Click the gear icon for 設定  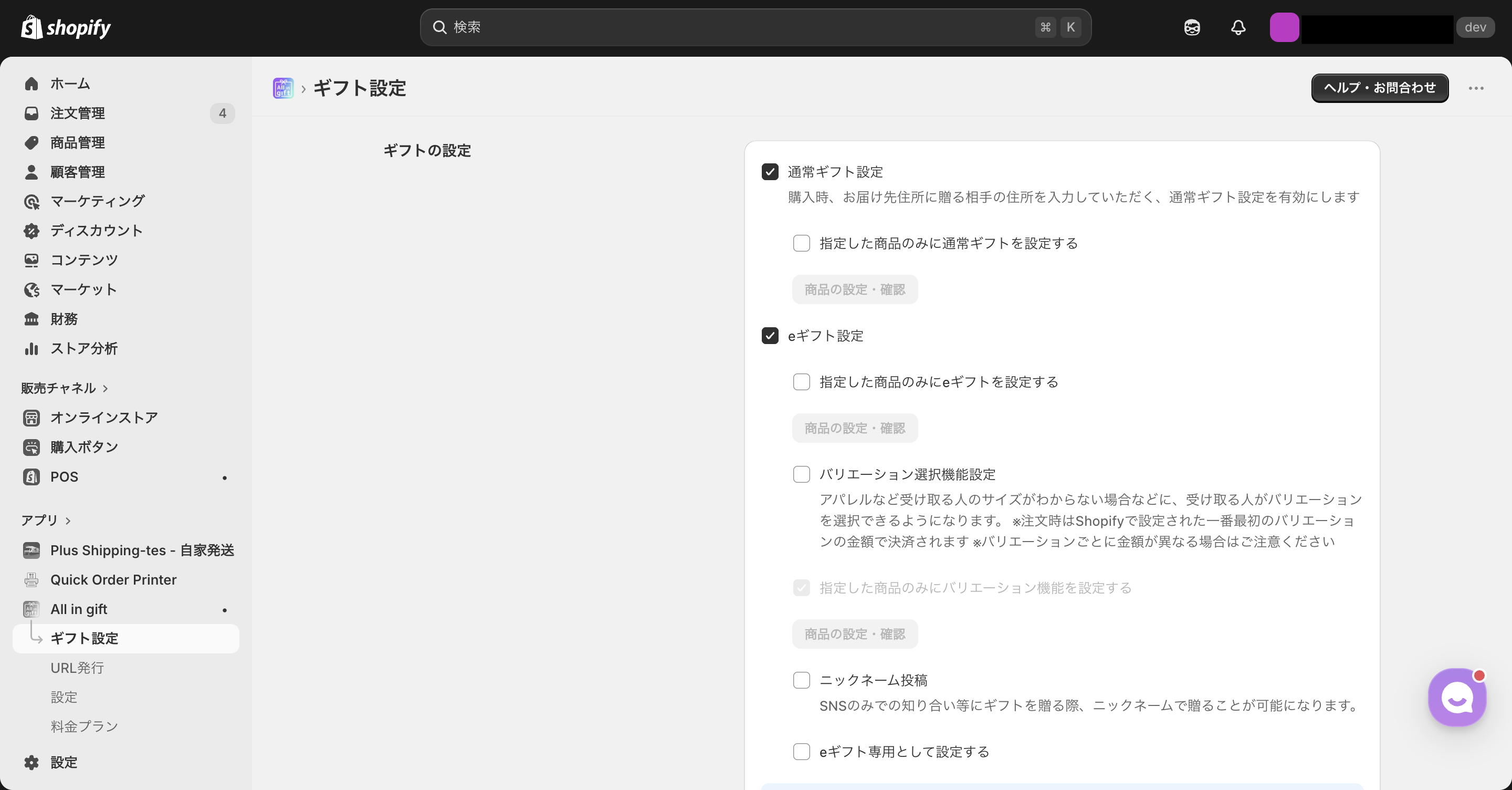click(31, 762)
